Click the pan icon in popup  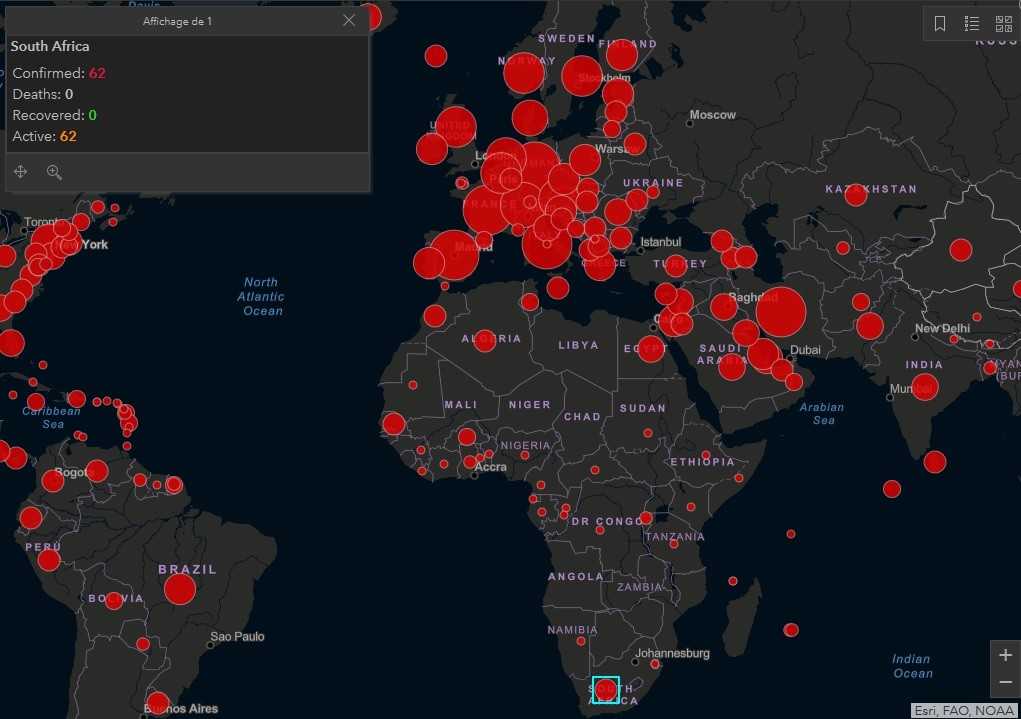click(20, 172)
